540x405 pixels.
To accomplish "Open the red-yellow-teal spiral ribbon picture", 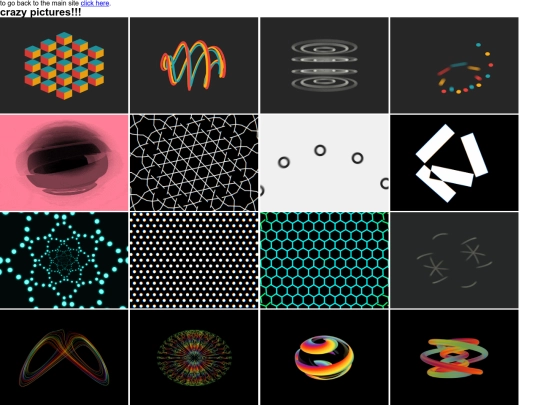I will [x=194, y=65].
